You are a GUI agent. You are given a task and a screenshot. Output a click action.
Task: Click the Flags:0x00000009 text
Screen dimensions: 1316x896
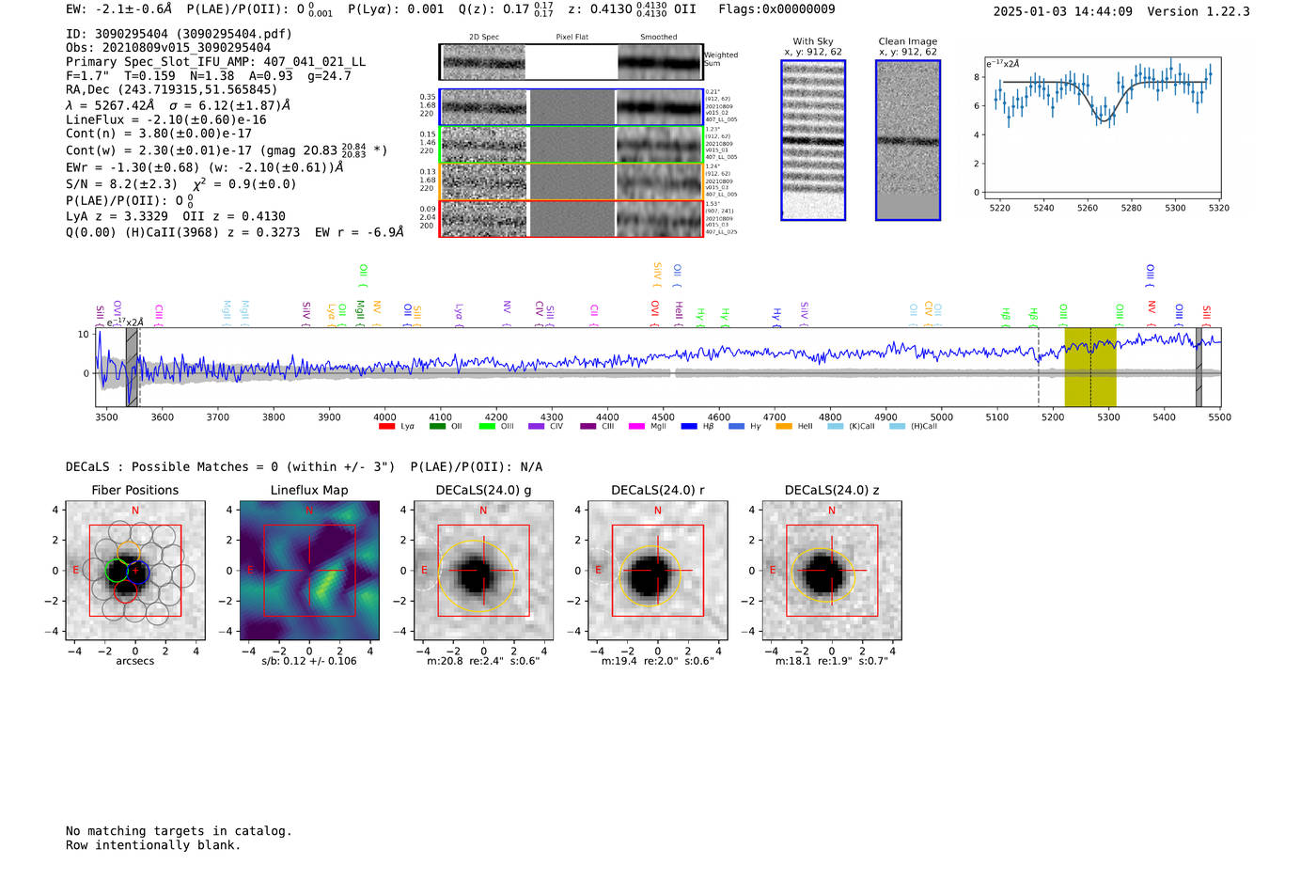[x=775, y=9]
